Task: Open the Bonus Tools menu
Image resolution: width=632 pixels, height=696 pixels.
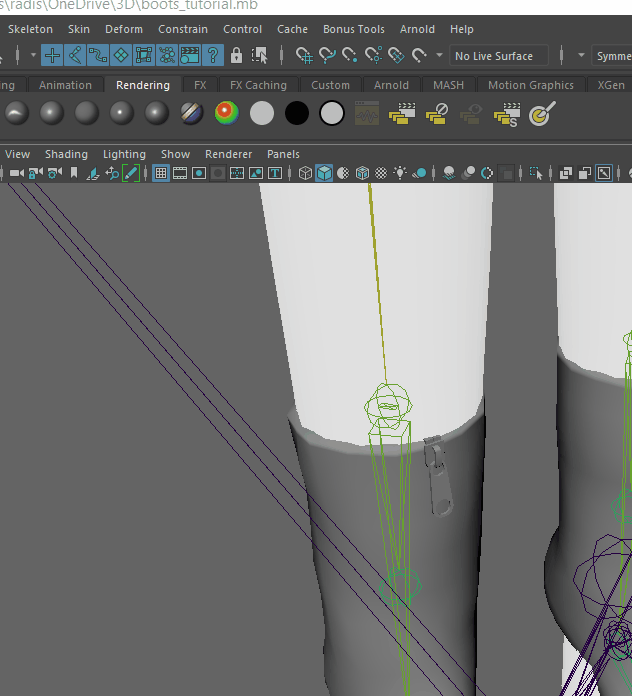Action: (x=353, y=29)
